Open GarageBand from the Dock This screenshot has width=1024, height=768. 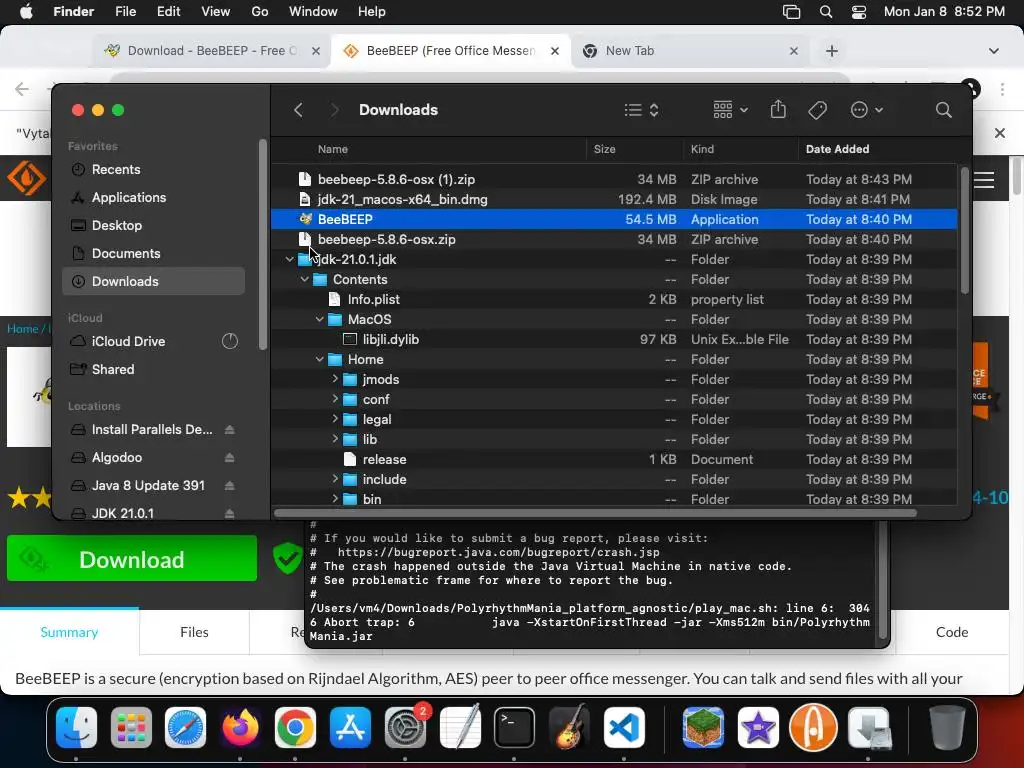[569, 728]
